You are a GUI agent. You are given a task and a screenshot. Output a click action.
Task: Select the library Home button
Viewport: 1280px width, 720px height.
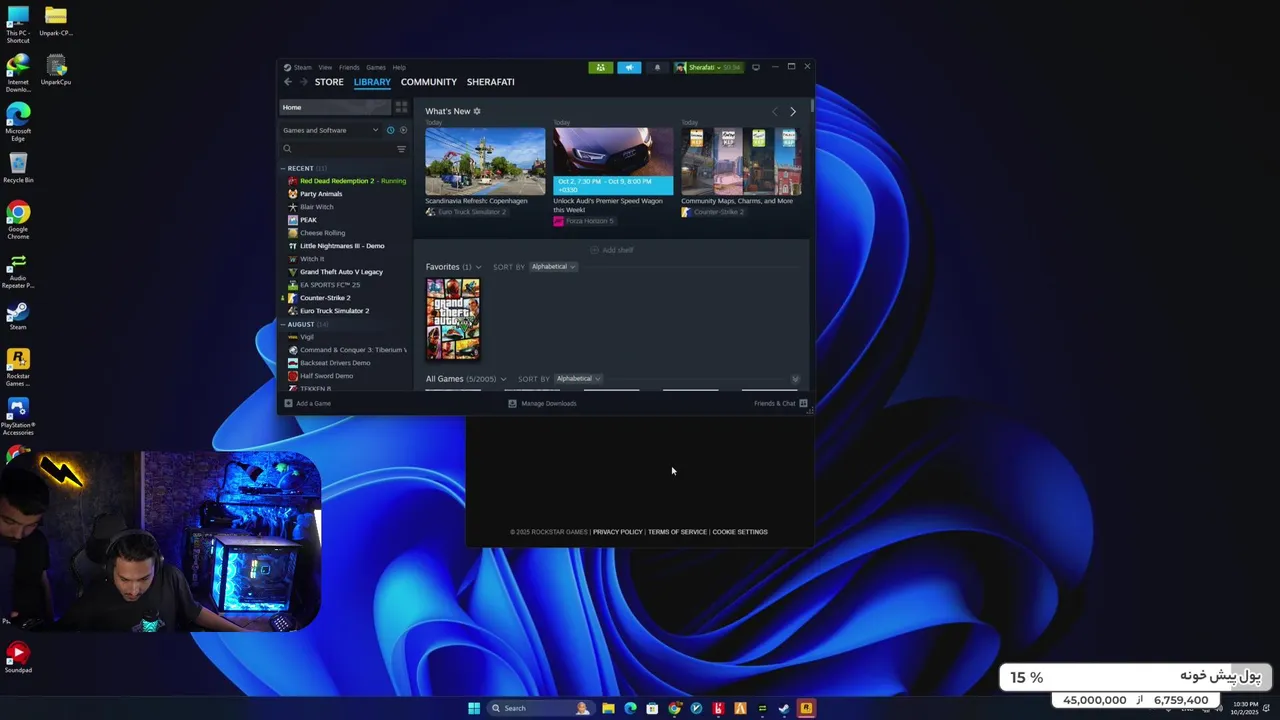pyautogui.click(x=335, y=107)
